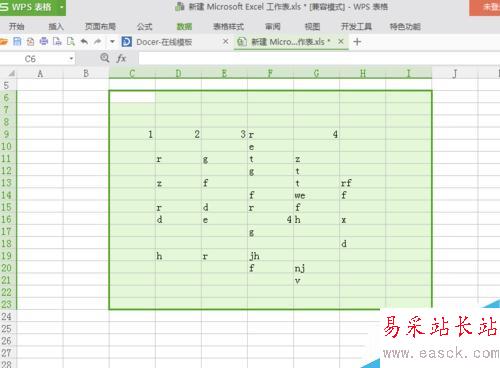Open the 特色功能 ribbon tab
This screenshot has height=368, width=500.
(x=405, y=26)
